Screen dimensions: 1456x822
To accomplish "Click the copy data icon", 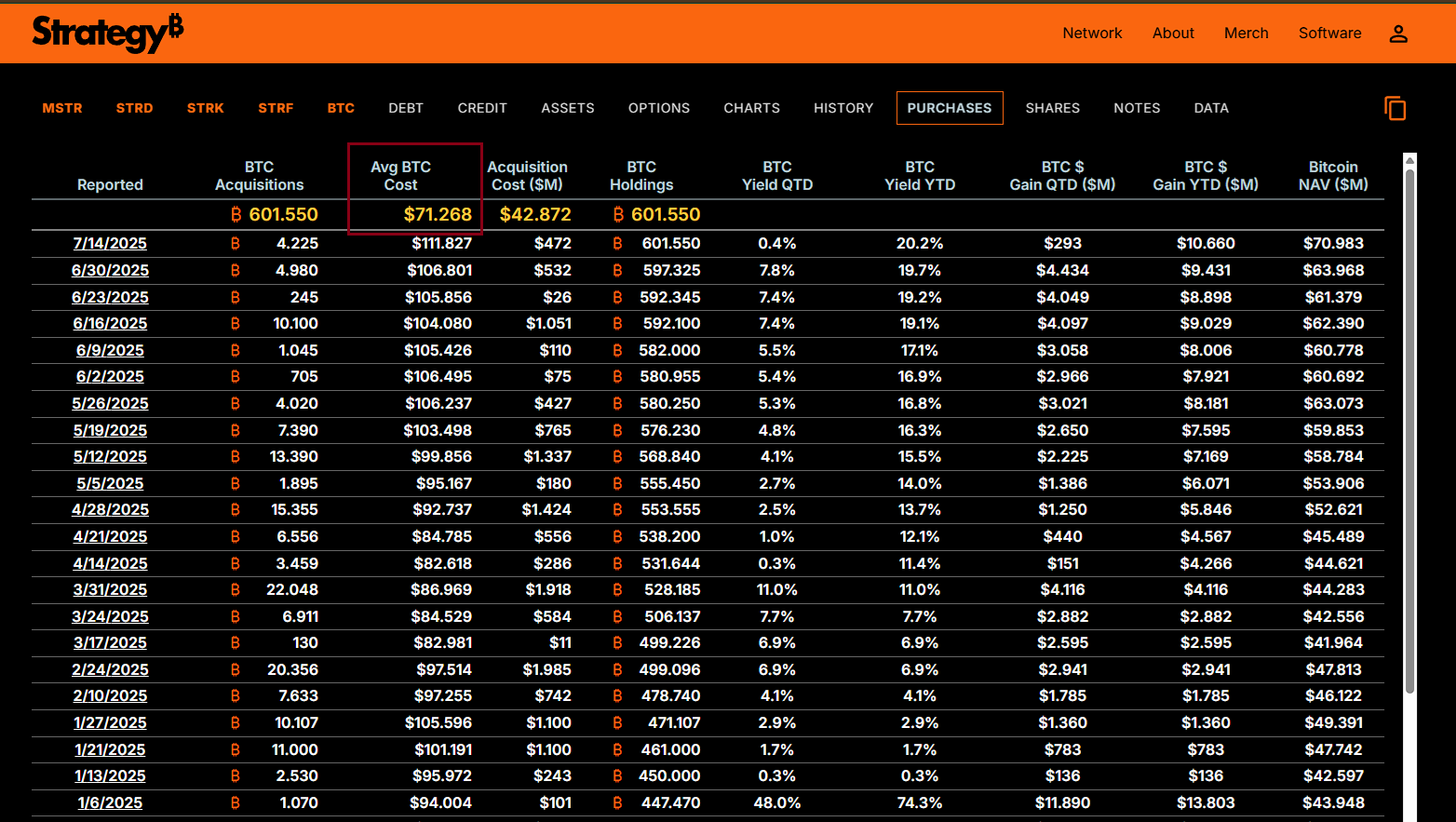I will [1395, 108].
